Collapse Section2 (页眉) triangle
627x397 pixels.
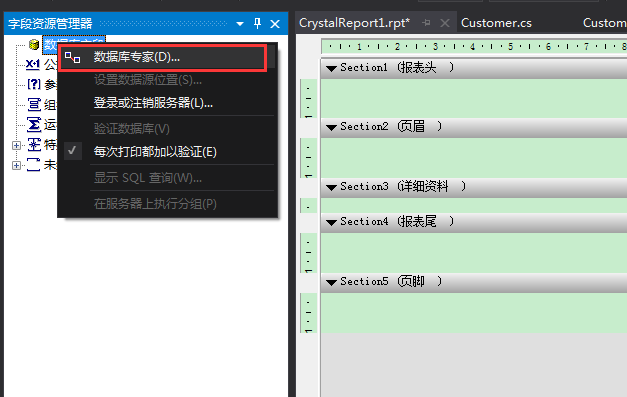click(331, 128)
